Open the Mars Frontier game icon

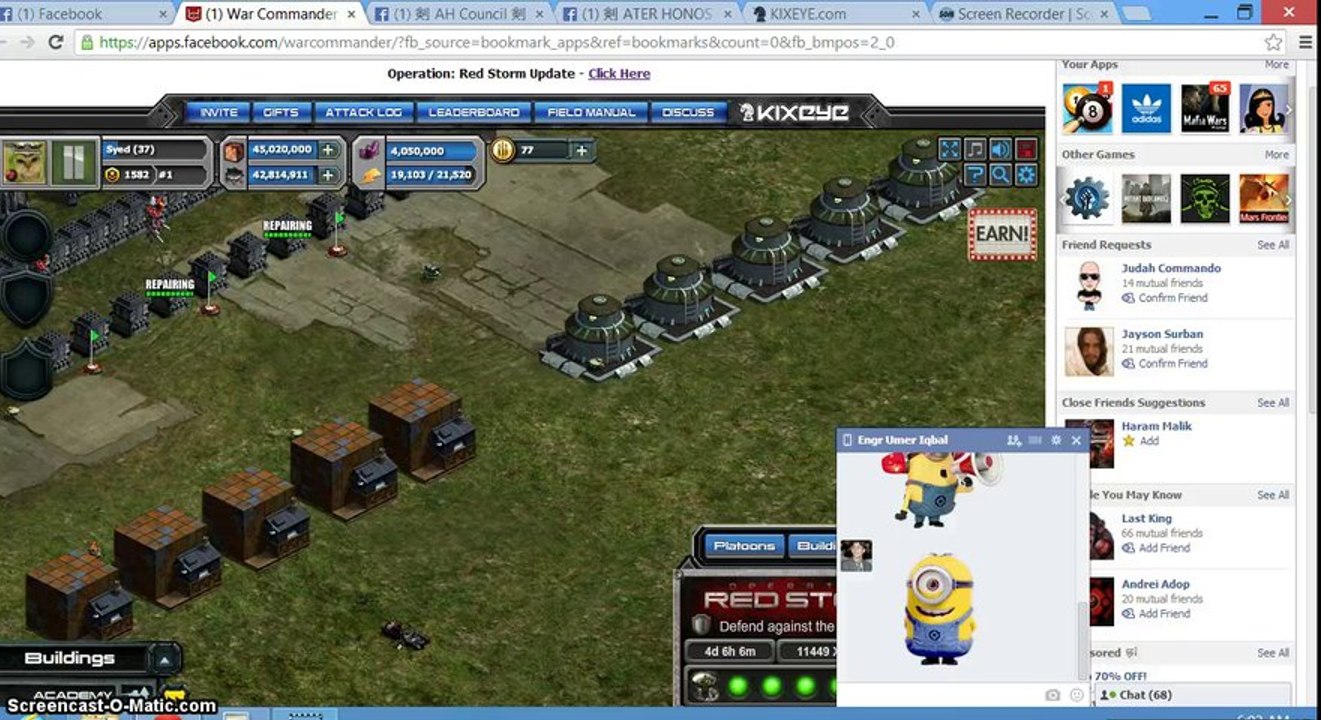(1264, 198)
